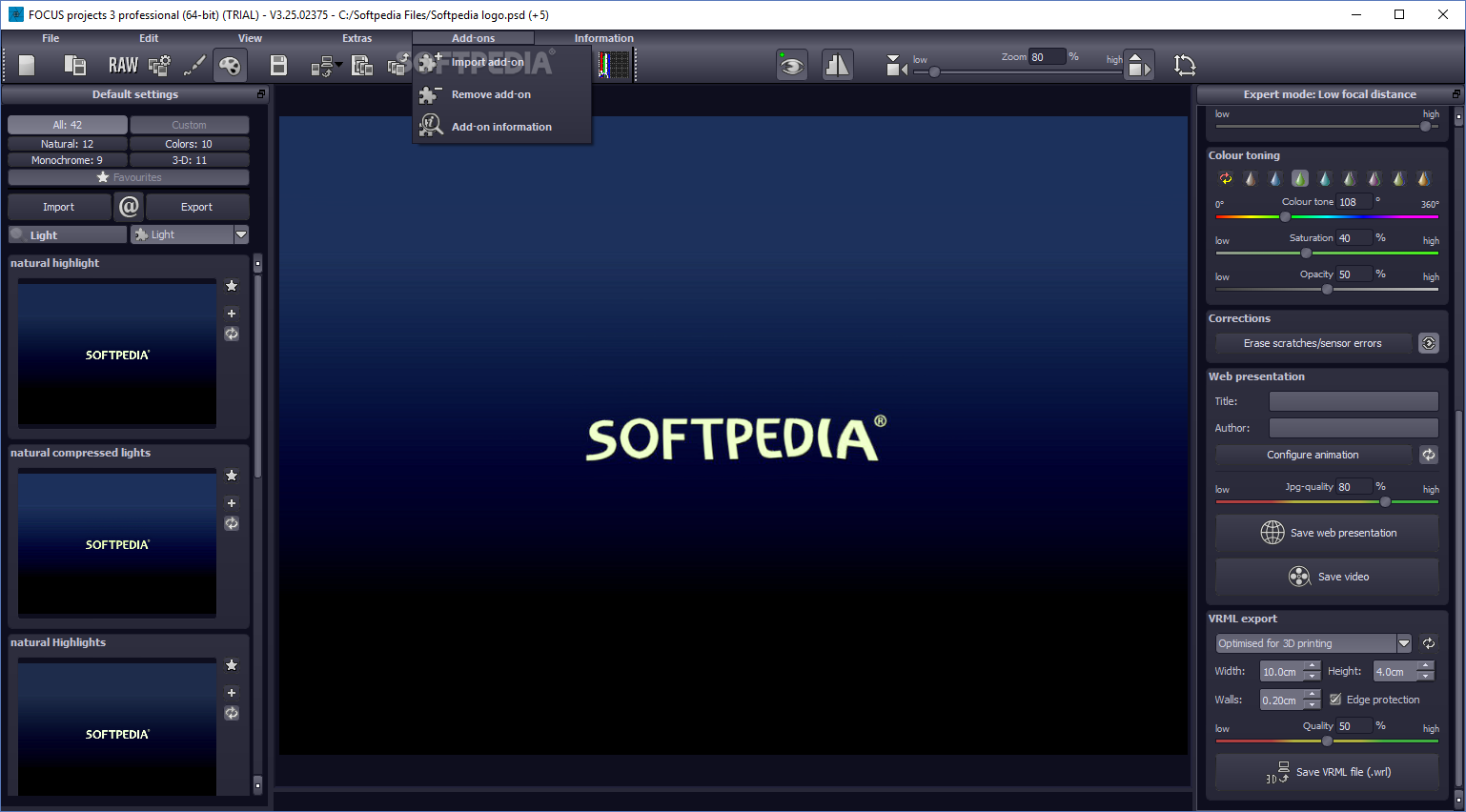Image resolution: width=1466 pixels, height=812 pixels.
Task: Increase the VRML Height value
Action: tap(1426, 666)
